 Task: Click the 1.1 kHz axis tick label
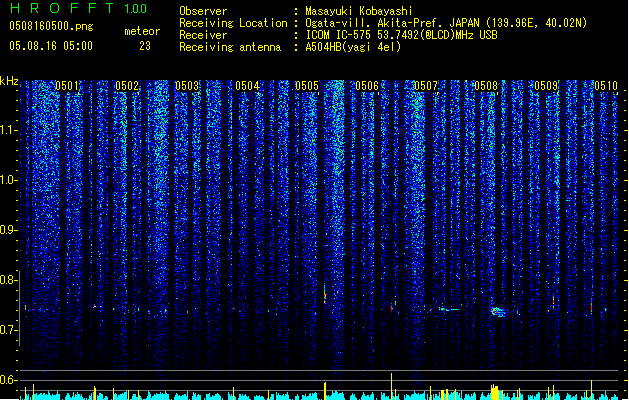(x=8, y=130)
